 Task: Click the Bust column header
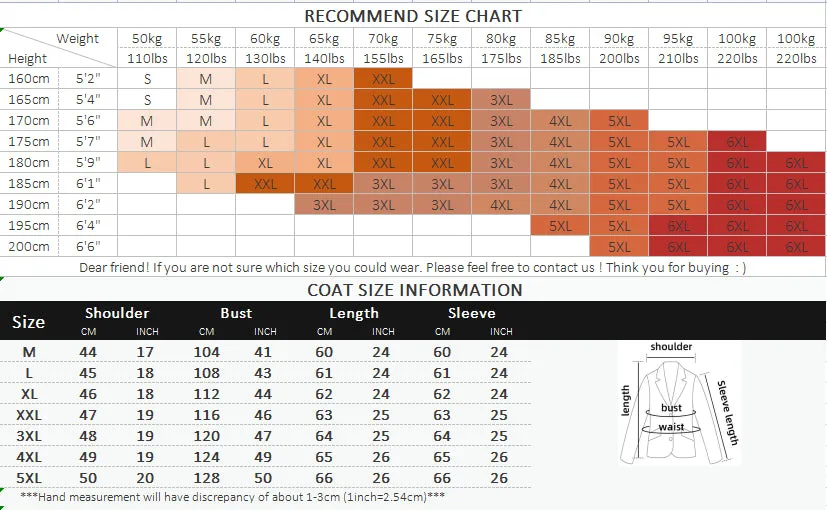236,313
